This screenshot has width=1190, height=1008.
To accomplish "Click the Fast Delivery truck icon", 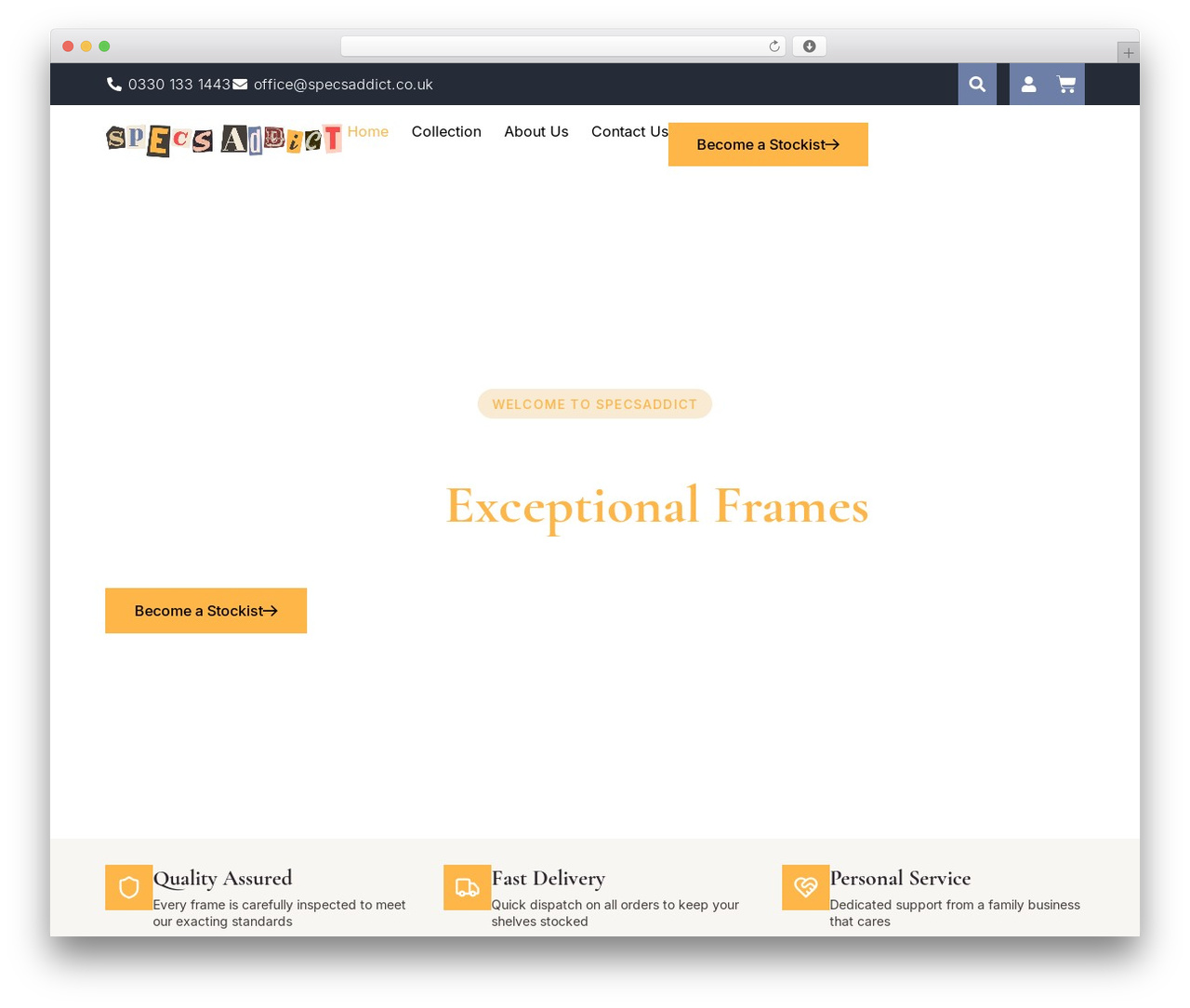I will [468, 887].
